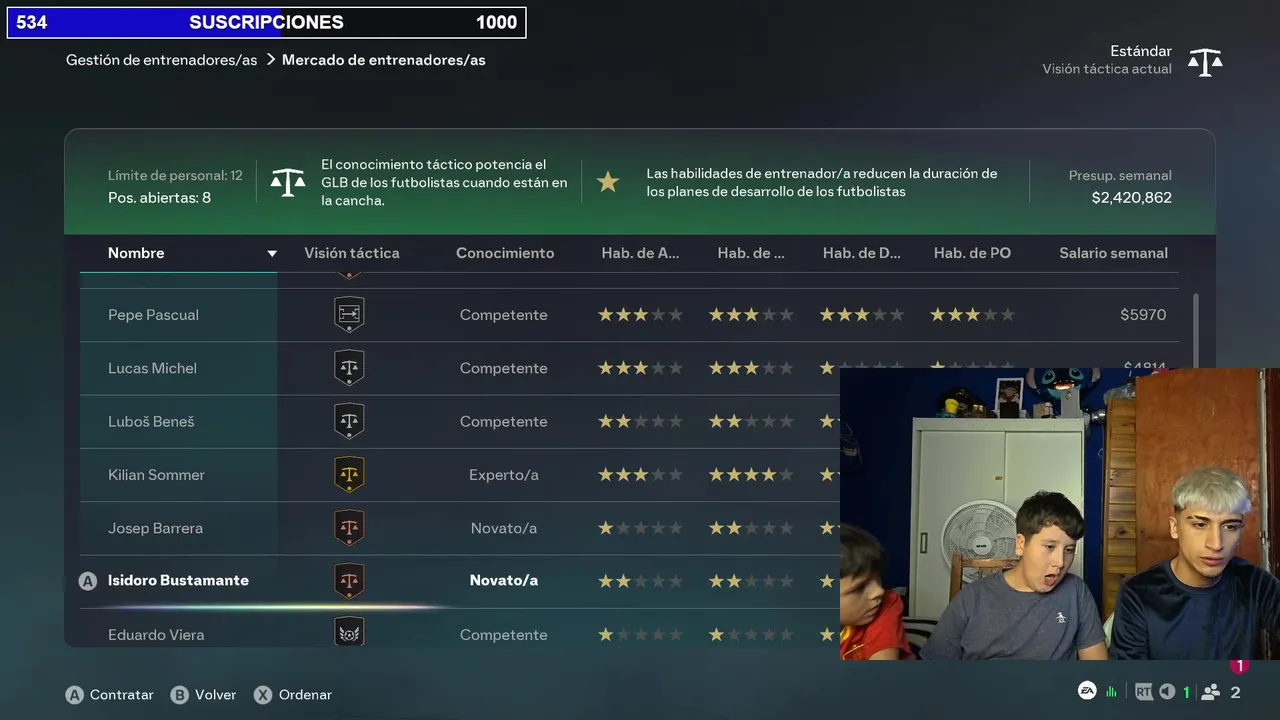
Task: Click the Volver button prompt
Action: click(x=204, y=695)
